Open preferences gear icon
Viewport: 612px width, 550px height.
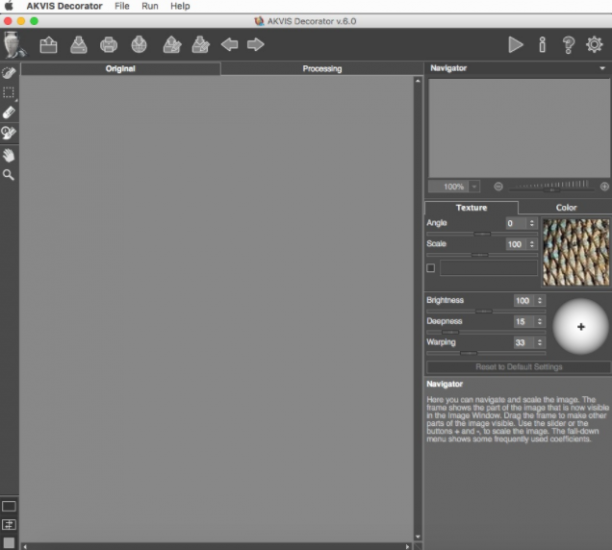pyautogui.click(x=594, y=44)
